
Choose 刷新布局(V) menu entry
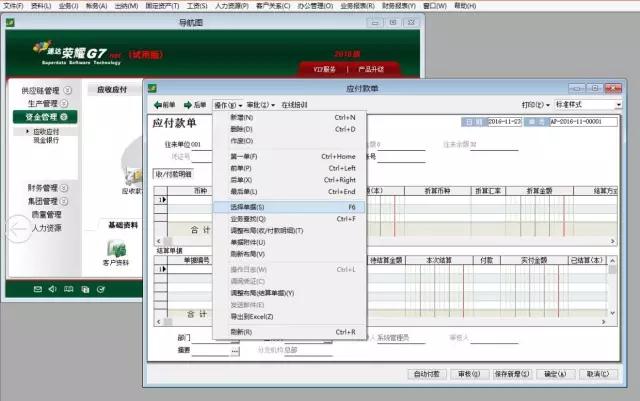click(289, 254)
